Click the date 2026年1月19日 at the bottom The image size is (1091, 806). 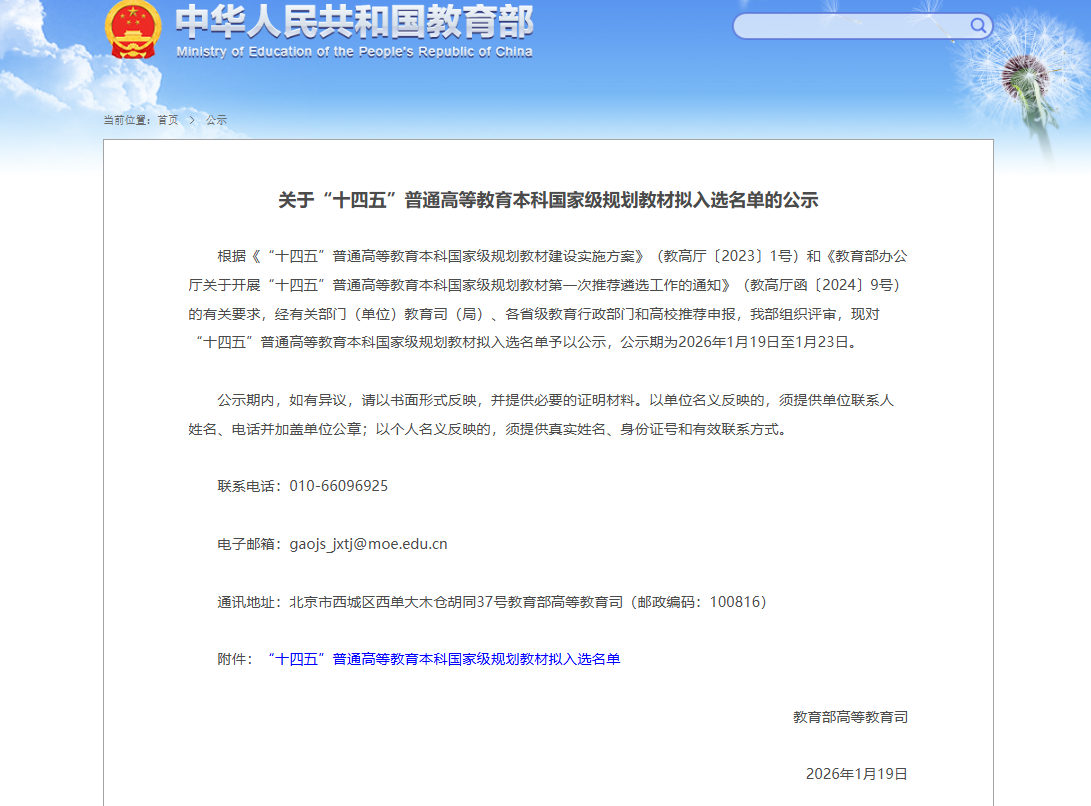(x=856, y=774)
